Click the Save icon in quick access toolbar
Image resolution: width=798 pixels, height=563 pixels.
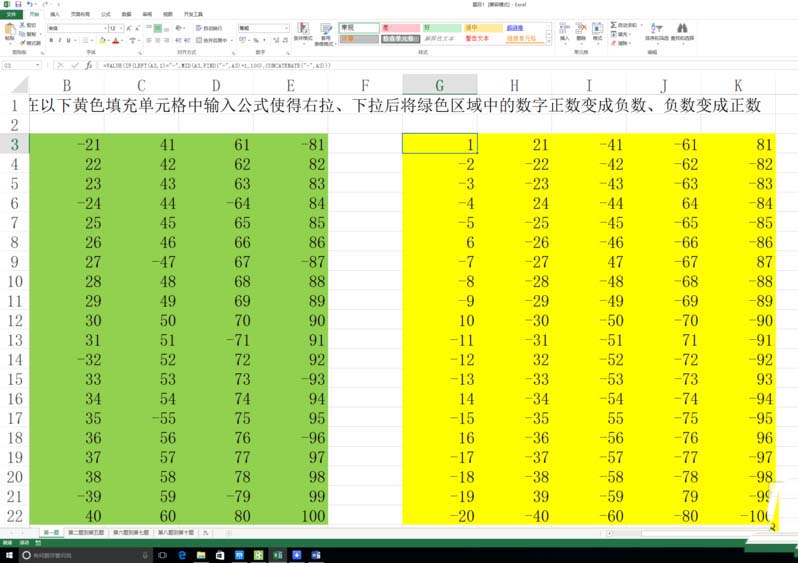18,4
